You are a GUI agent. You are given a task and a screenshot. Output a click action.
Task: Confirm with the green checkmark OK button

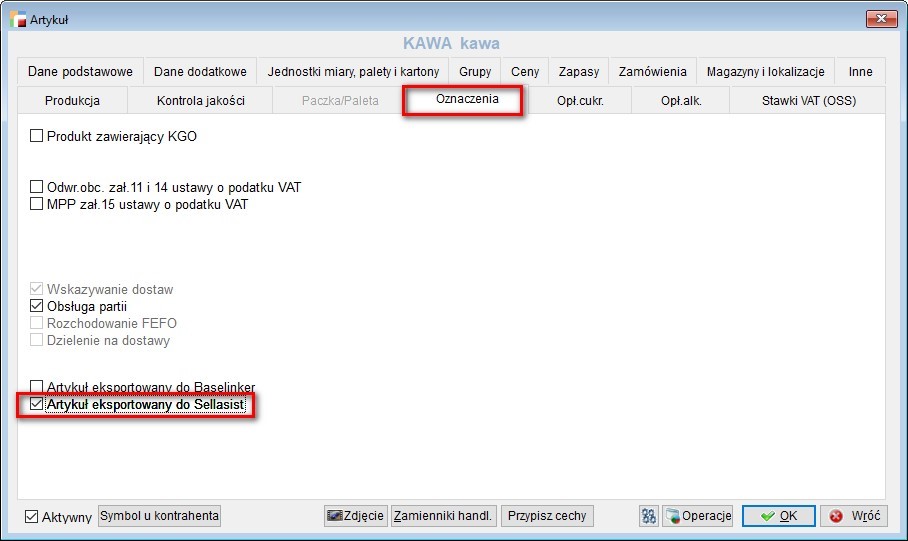pos(779,516)
